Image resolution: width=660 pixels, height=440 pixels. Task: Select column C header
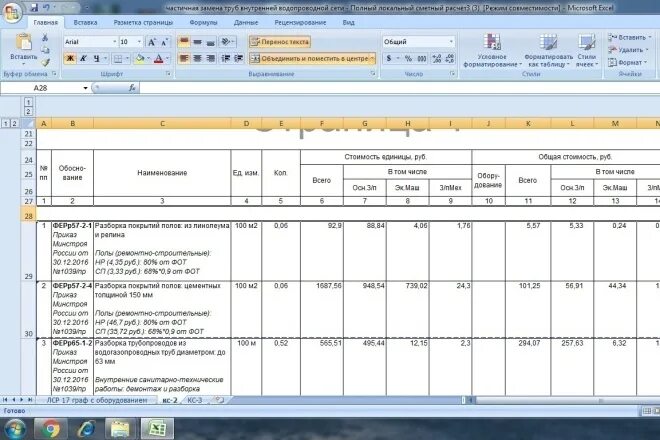point(162,123)
